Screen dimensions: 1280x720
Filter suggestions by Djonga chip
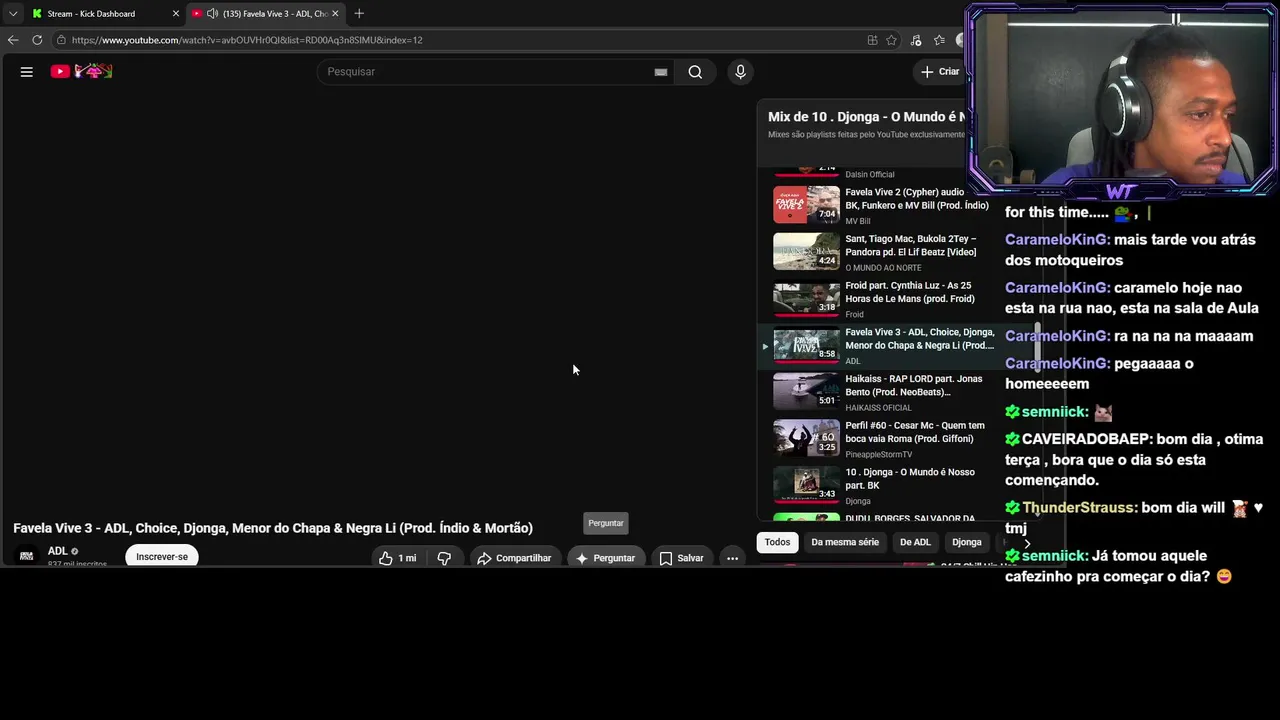[x=966, y=542]
